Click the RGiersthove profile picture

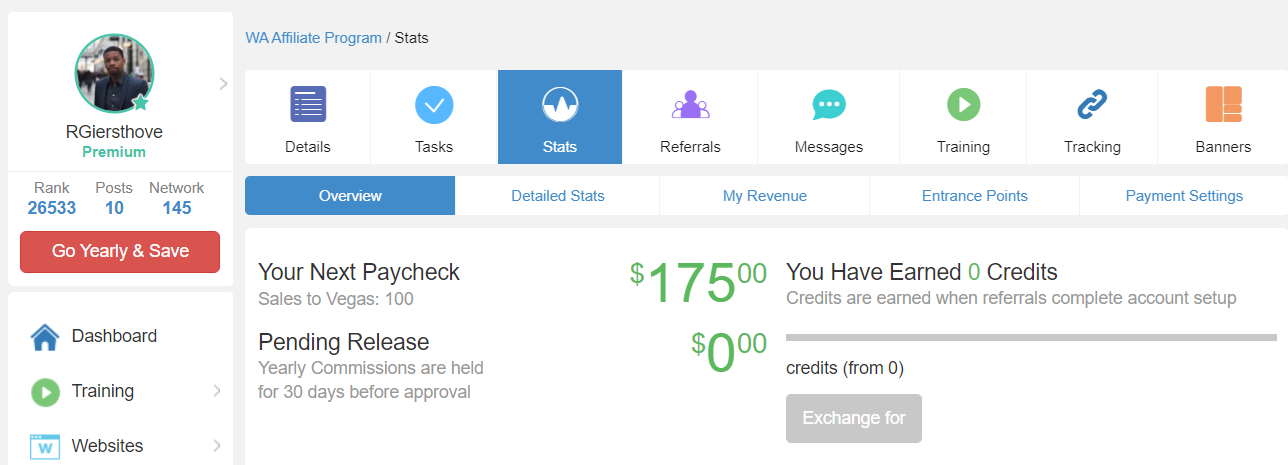coord(114,73)
